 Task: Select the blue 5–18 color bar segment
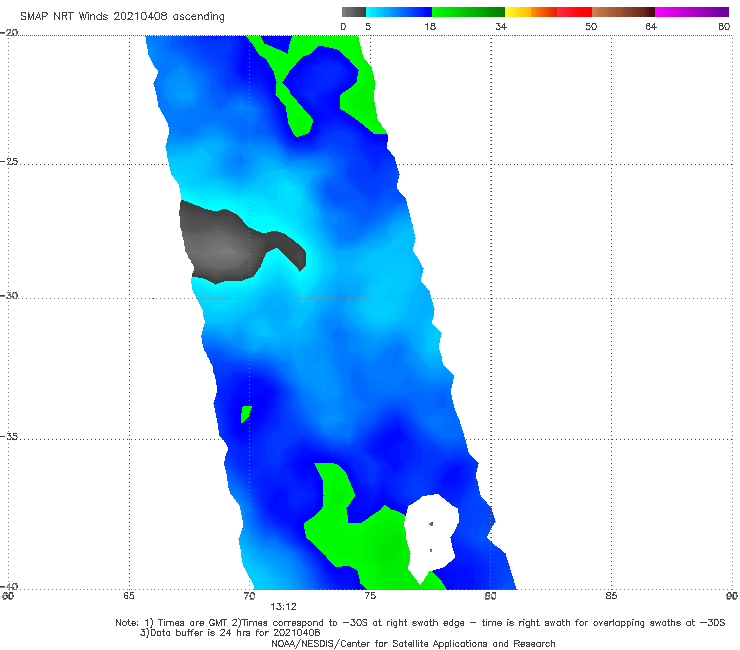(x=399, y=12)
